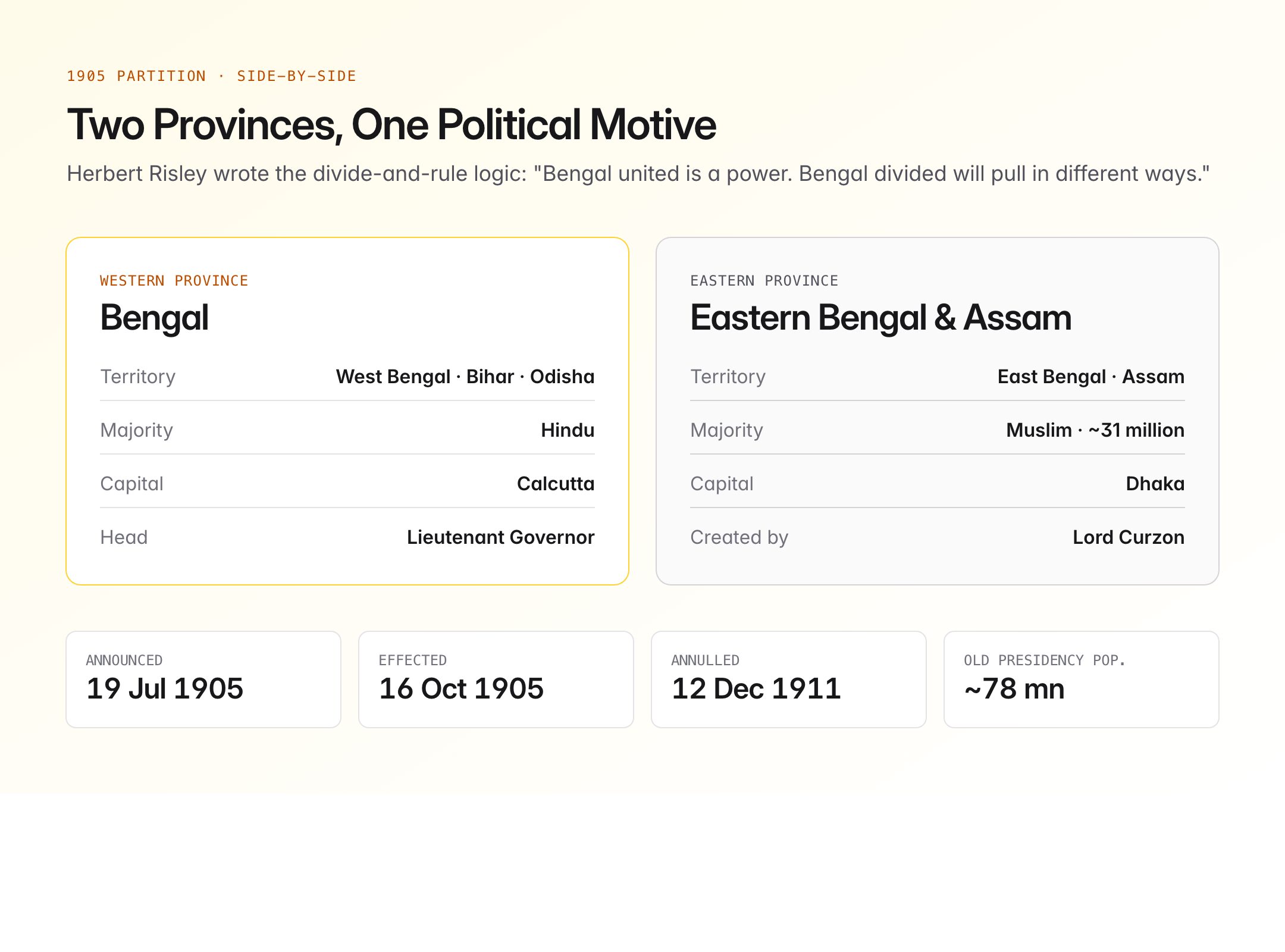1285x952 pixels.
Task: Click the OLD PRESIDENCY POP. tile
Action: pyautogui.click(x=1081, y=678)
